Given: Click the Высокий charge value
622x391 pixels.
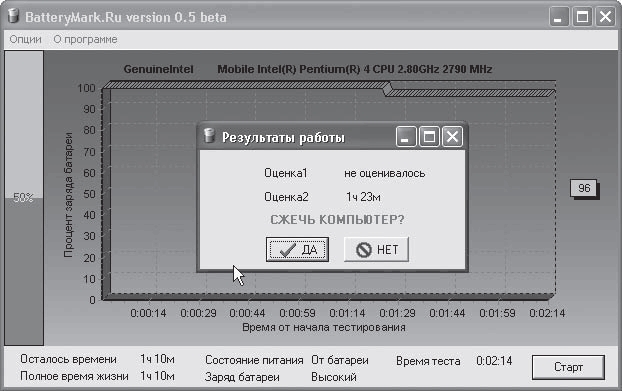Looking at the screenshot, I should pos(334,377).
